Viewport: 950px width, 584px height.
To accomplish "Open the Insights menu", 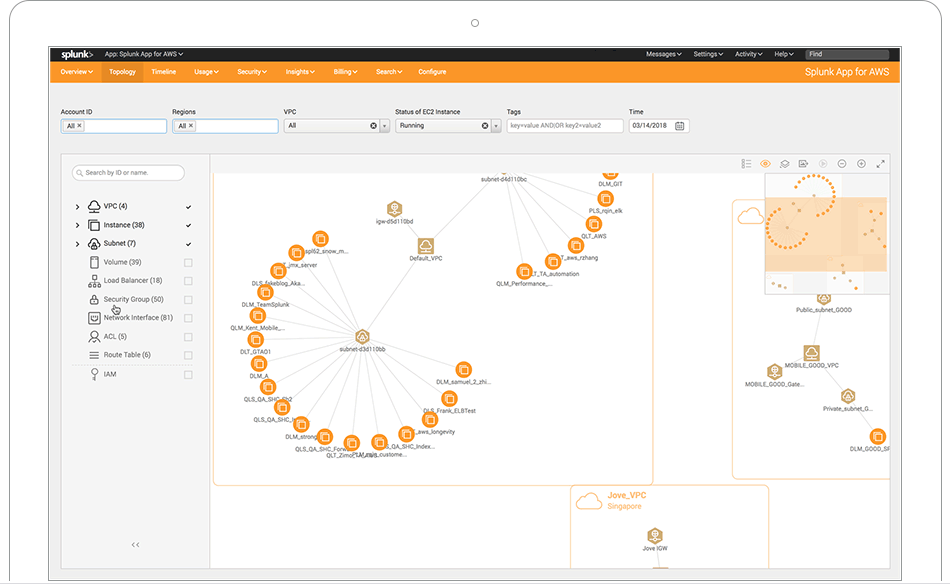I will pyautogui.click(x=300, y=71).
